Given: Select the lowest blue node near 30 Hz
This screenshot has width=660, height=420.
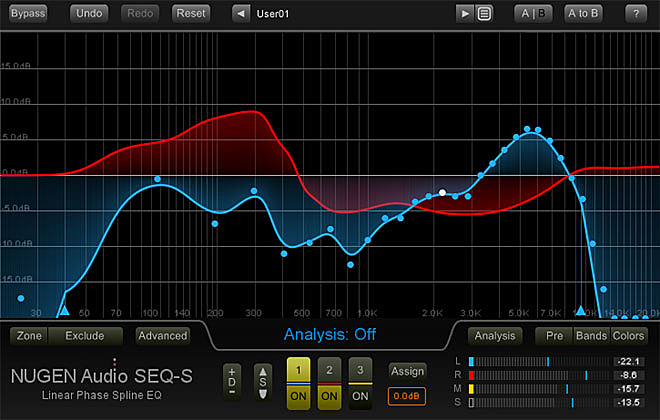Looking at the screenshot, I should point(21,298).
